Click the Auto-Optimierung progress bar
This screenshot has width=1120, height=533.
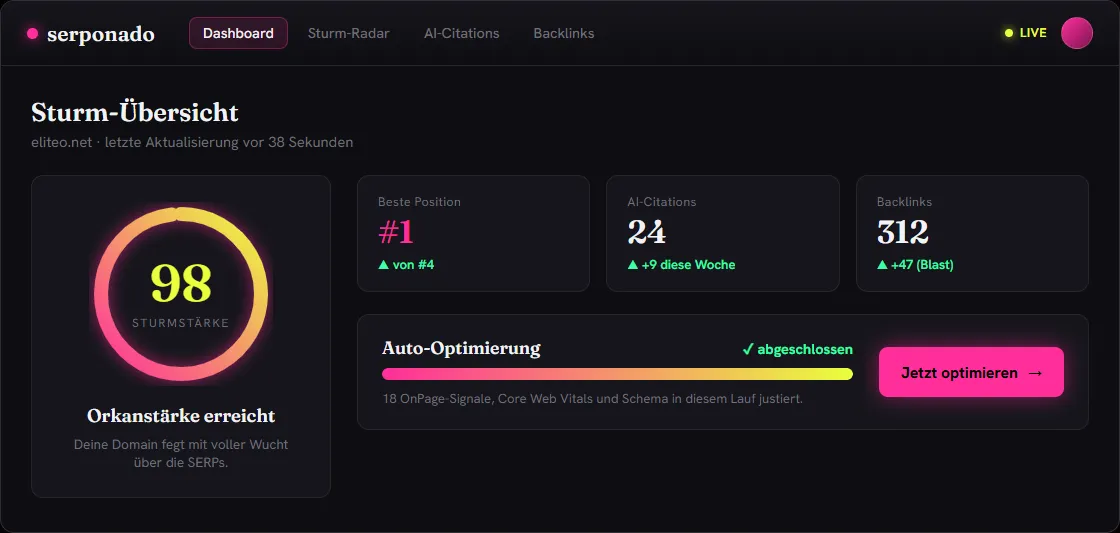tap(617, 374)
